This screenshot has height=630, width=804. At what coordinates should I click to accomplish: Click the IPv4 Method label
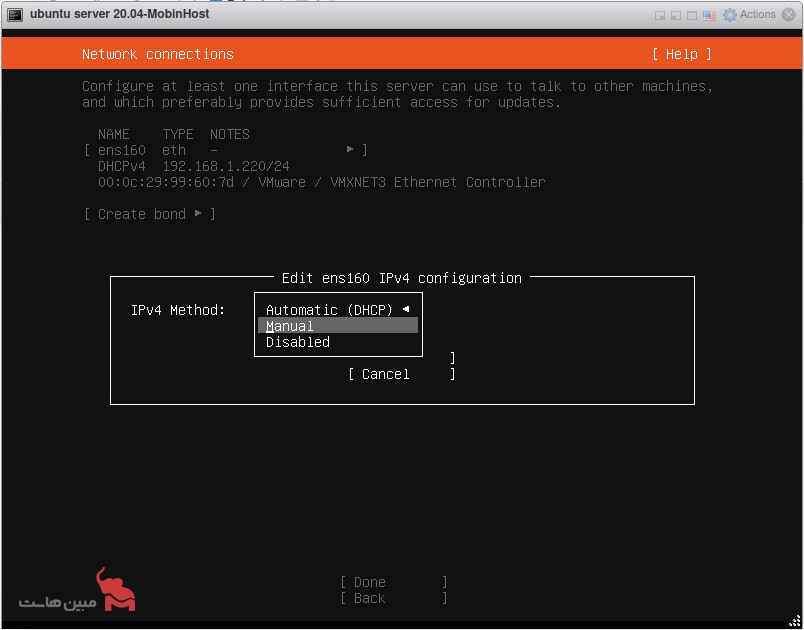[x=178, y=310]
